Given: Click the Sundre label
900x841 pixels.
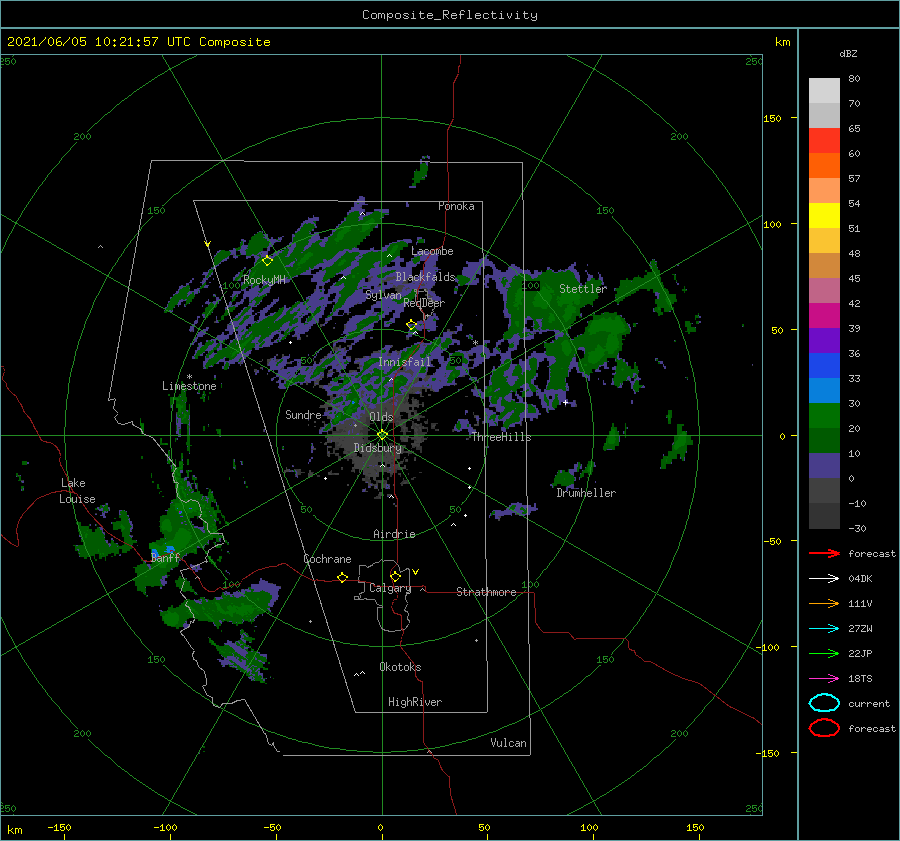Looking at the screenshot, I should [x=303, y=414].
